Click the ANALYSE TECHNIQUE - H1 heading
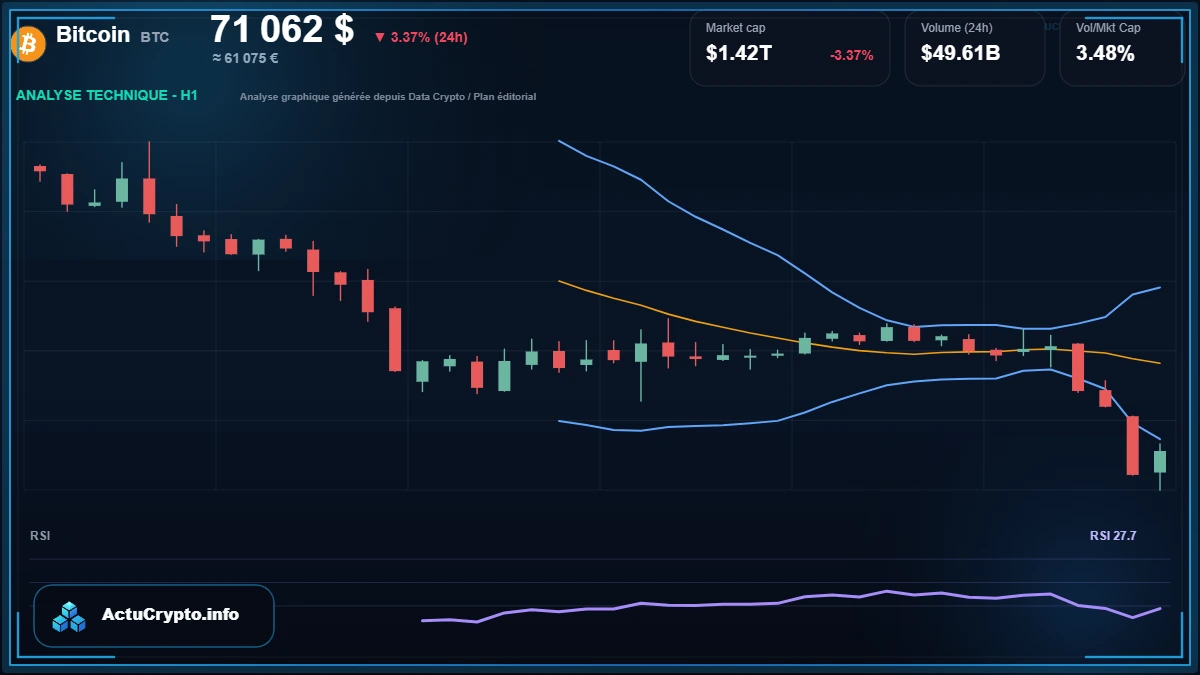 (x=107, y=95)
